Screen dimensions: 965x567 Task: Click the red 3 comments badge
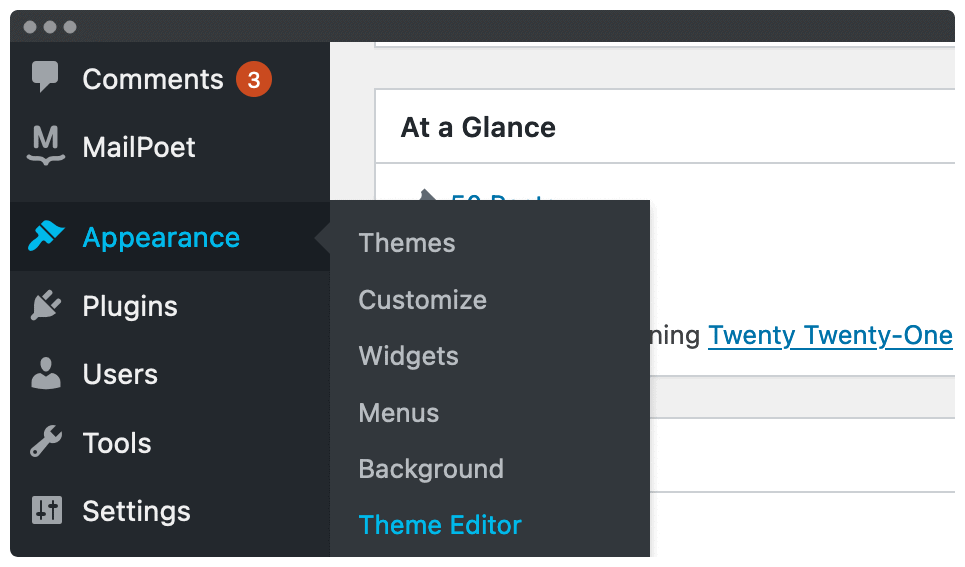click(254, 79)
